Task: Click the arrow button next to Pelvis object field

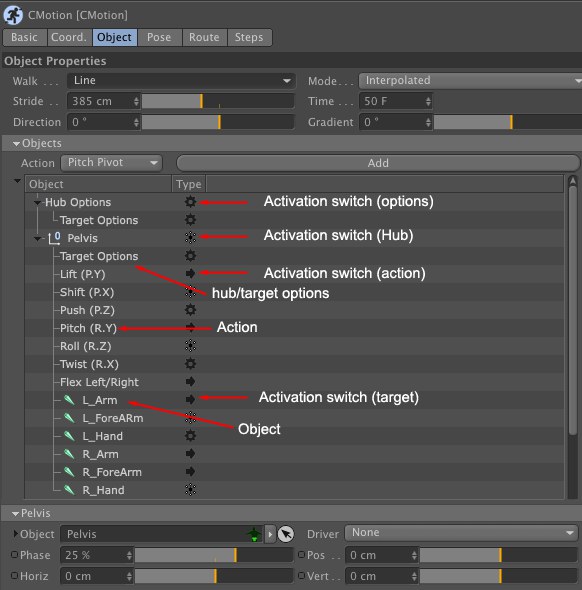Action: pos(270,534)
